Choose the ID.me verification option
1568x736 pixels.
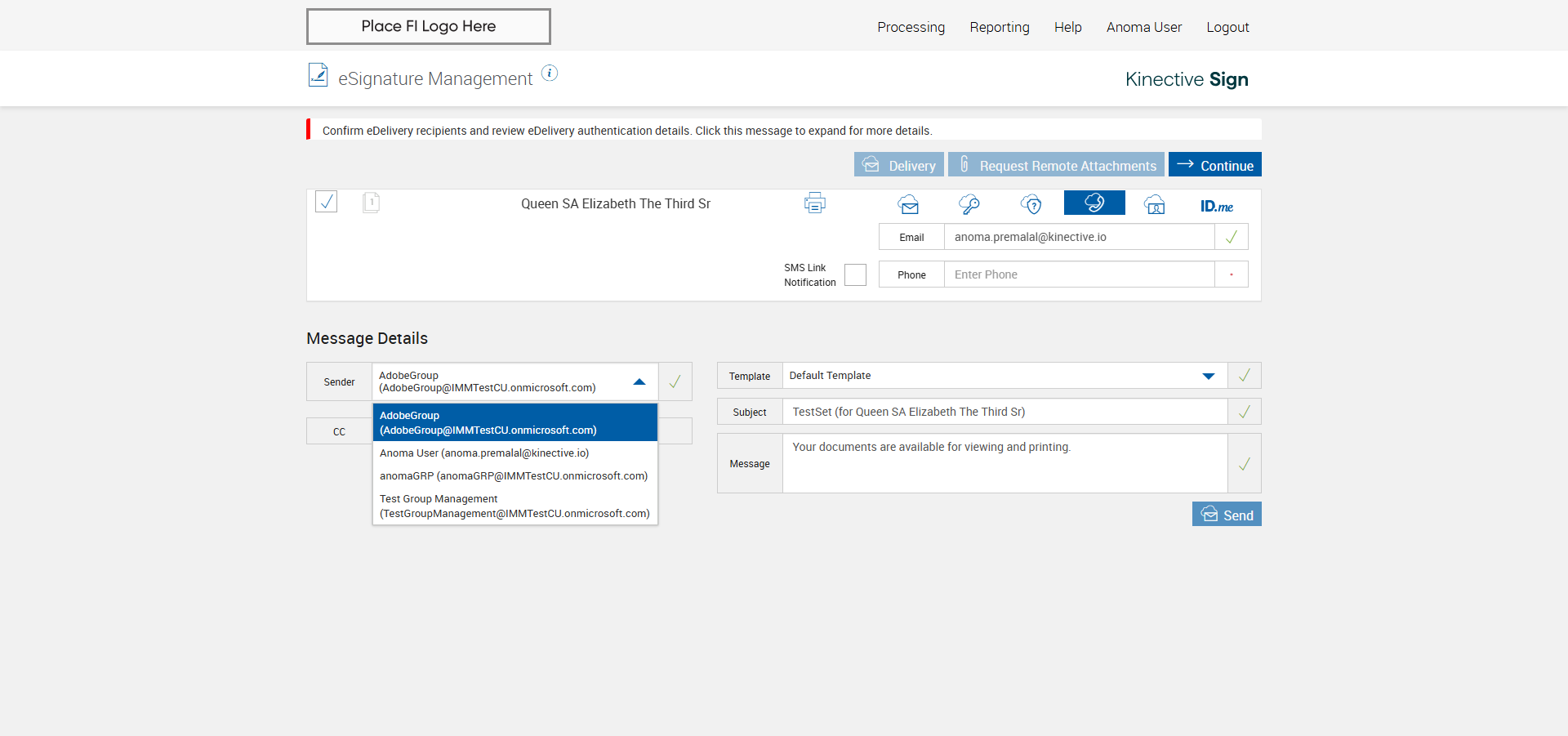(1216, 206)
